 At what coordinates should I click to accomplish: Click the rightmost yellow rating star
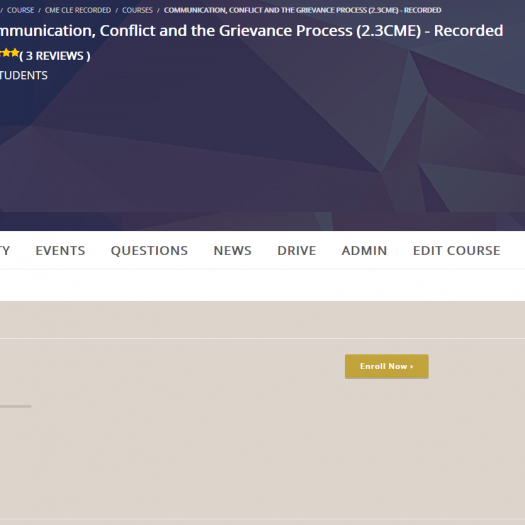pos(15,53)
